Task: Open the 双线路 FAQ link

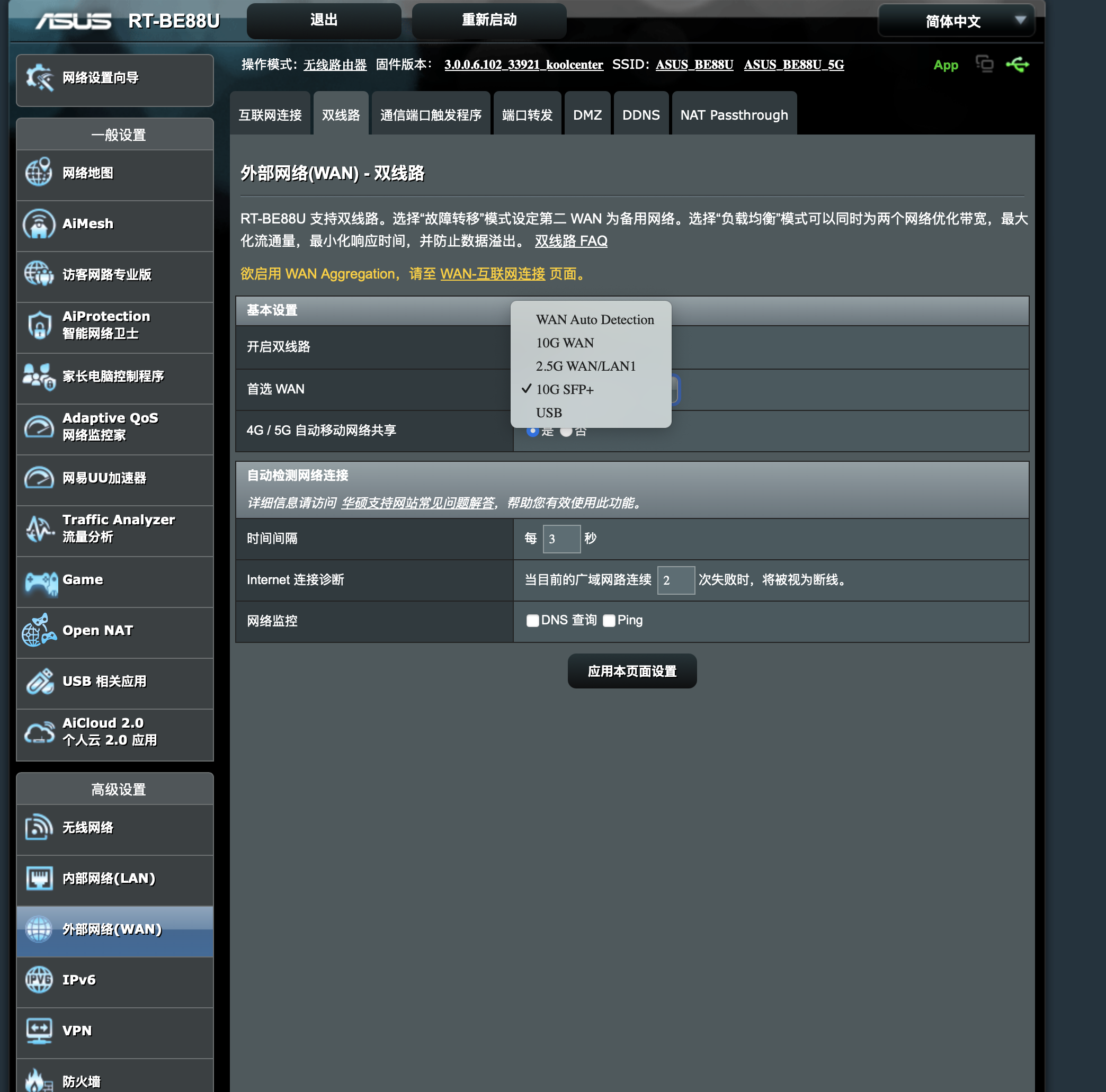Action: click(x=571, y=241)
